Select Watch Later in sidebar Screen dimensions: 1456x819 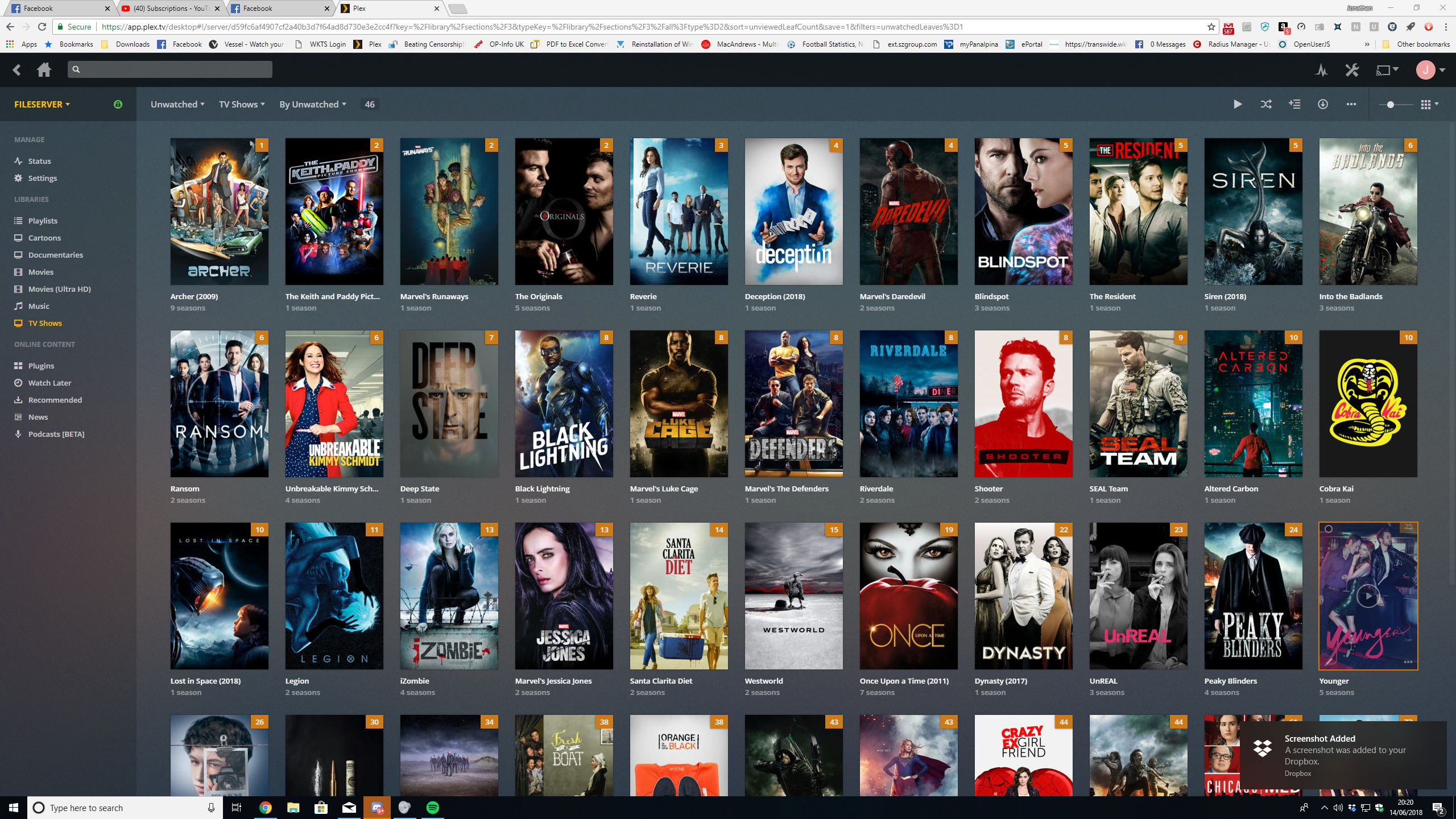pyautogui.click(x=49, y=383)
